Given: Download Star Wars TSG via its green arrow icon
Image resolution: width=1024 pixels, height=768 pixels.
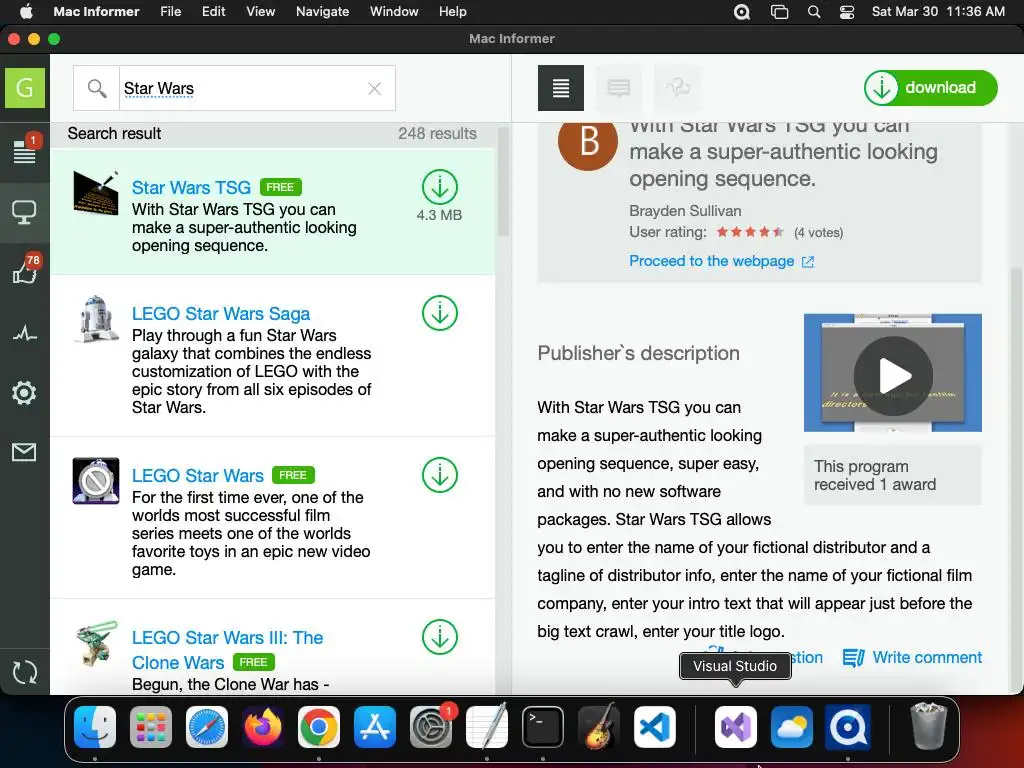Looking at the screenshot, I should click(x=440, y=187).
